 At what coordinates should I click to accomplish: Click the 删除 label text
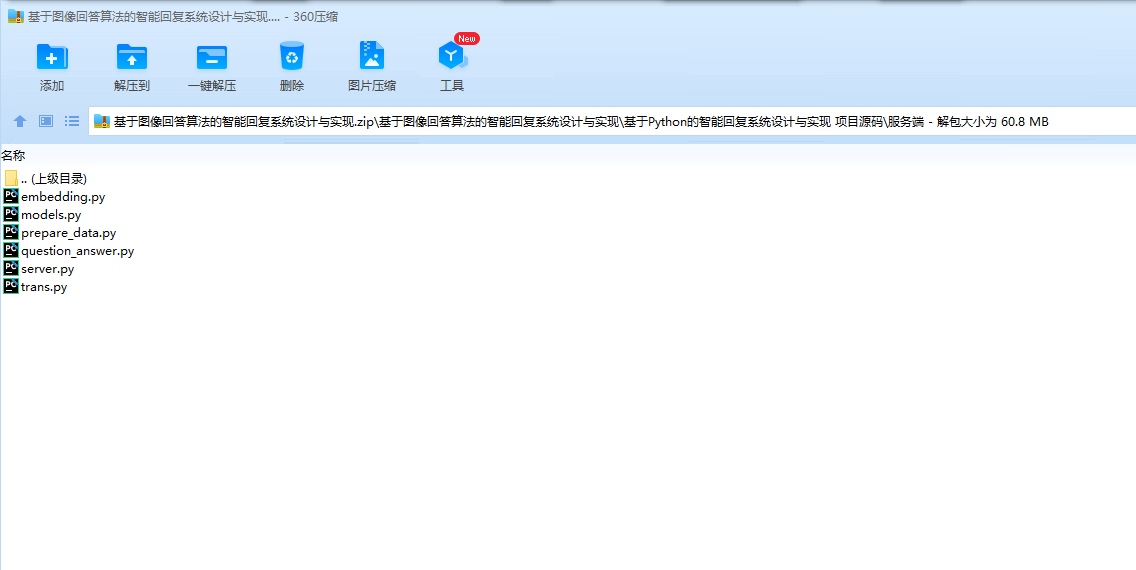[x=292, y=85]
